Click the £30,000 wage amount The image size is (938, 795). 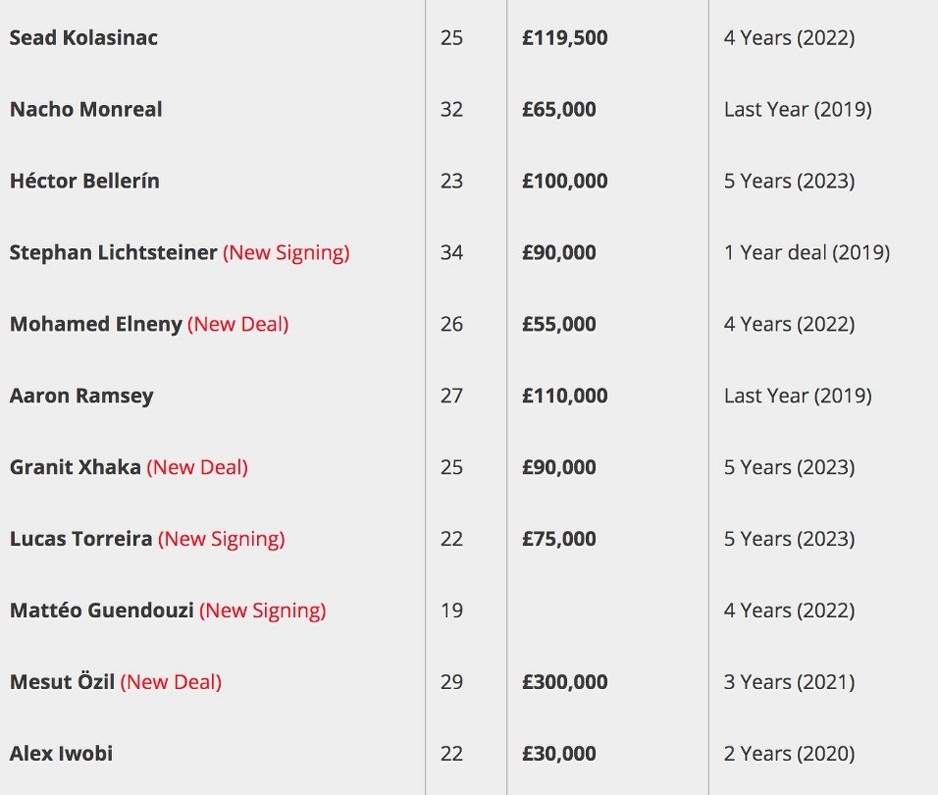[559, 753]
